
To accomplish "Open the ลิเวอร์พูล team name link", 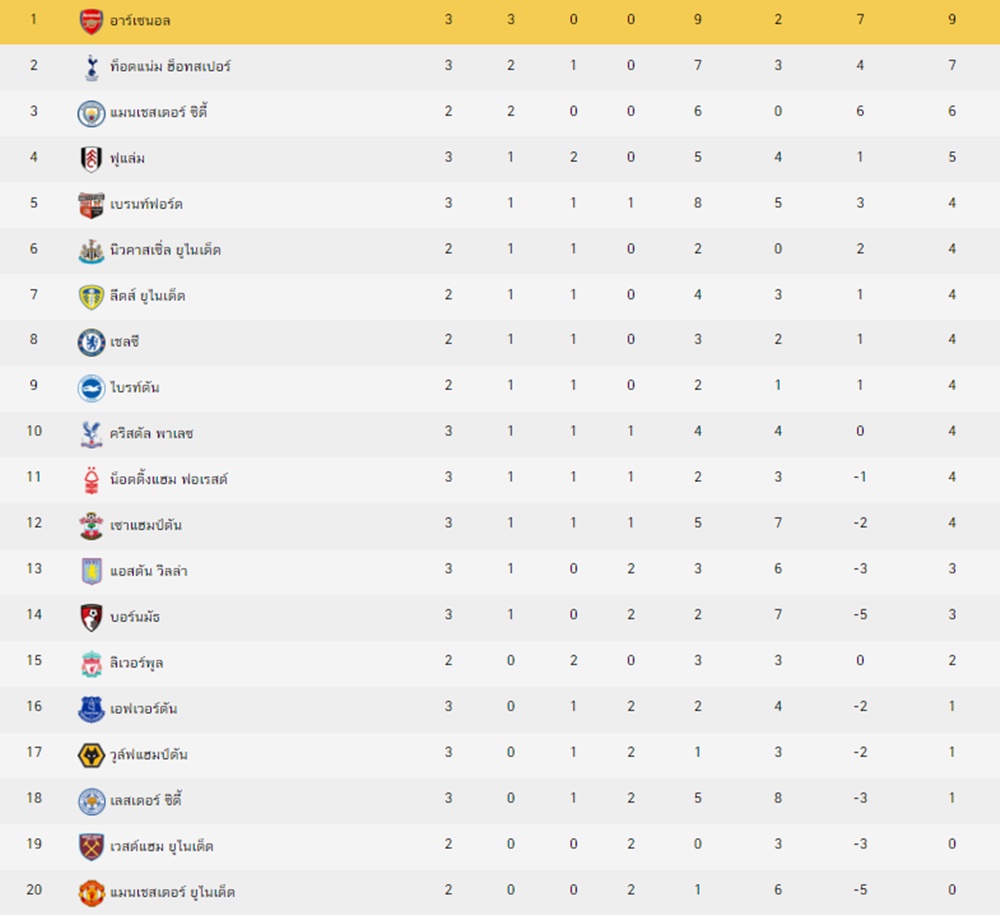I will point(136,662).
